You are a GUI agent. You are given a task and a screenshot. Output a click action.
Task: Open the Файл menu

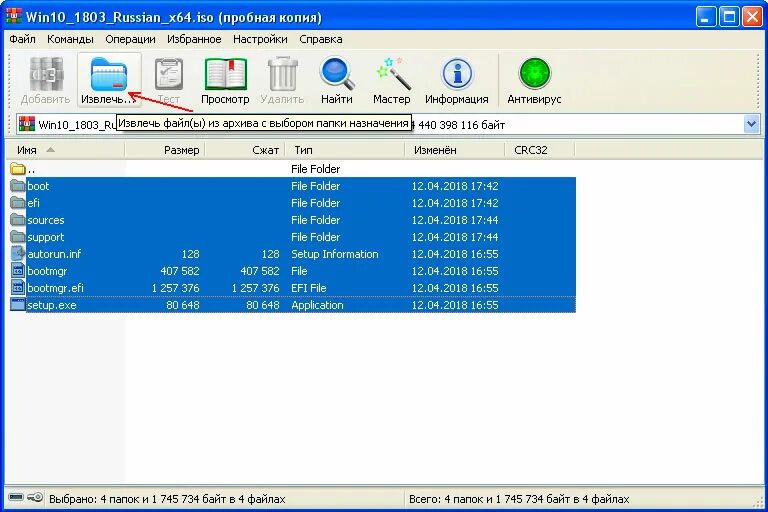pos(22,39)
